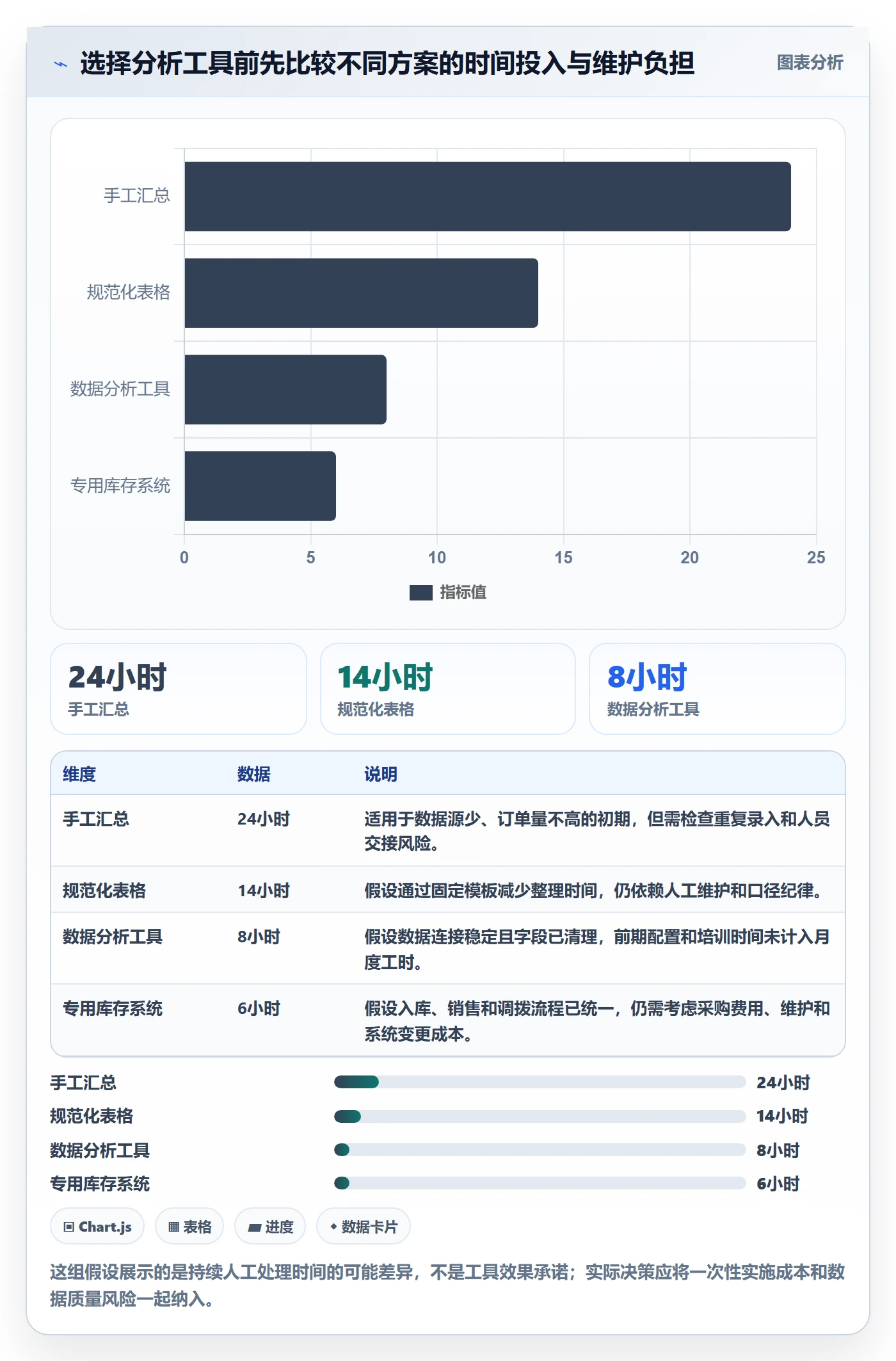896x1361 pixels.
Task: Click the footnote starting 这组假设展示的是
Action: 447,1285
